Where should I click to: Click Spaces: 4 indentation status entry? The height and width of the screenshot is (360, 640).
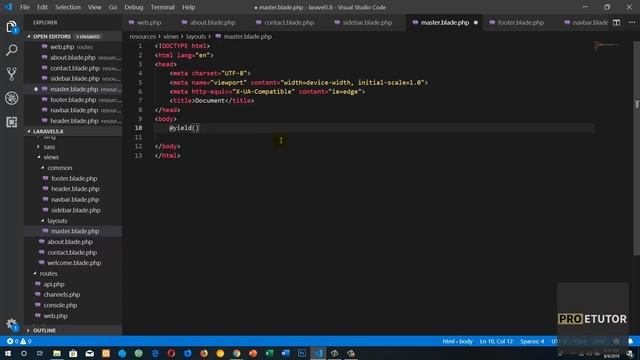(532, 341)
